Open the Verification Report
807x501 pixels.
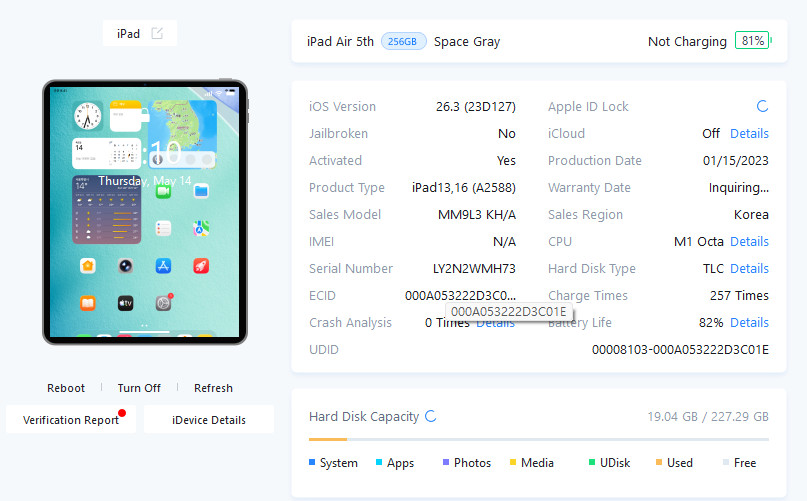click(71, 420)
